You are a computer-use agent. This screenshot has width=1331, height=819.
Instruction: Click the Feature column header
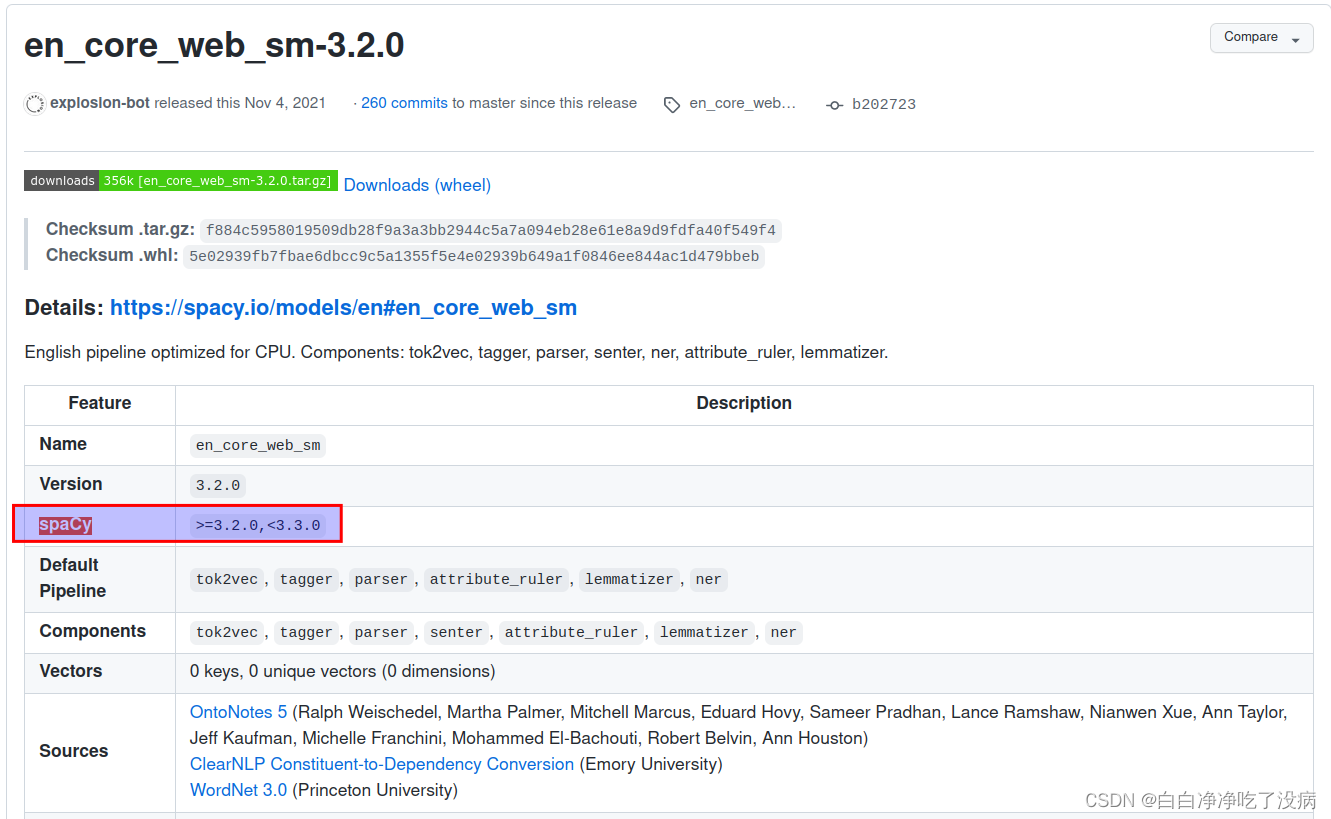100,403
